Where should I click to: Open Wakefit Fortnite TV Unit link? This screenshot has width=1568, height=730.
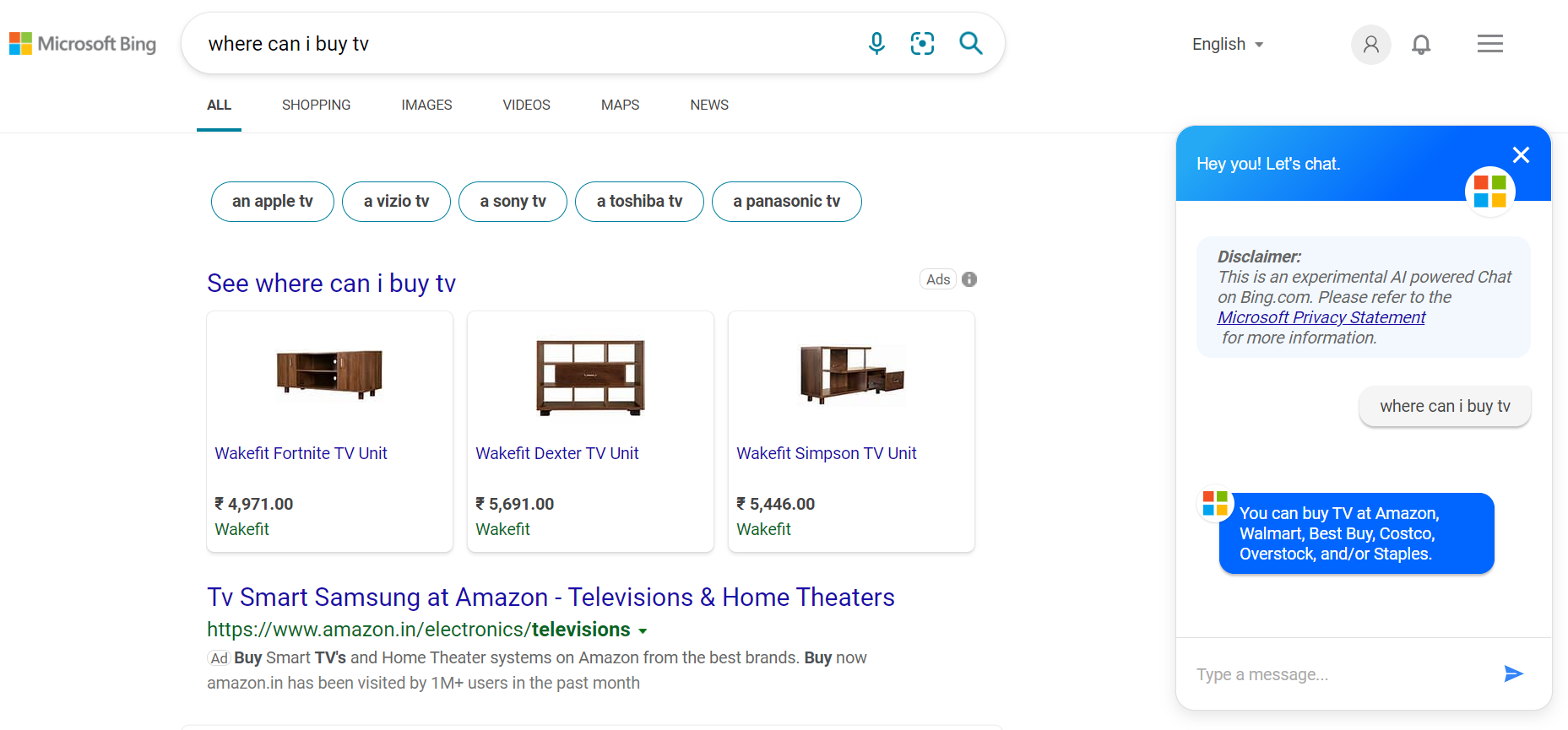click(x=301, y=453)
